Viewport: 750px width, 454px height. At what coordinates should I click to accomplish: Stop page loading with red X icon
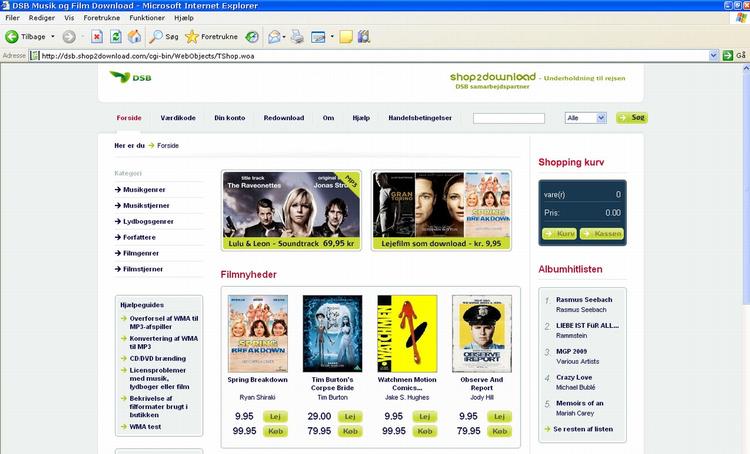[x=97, y=37]
